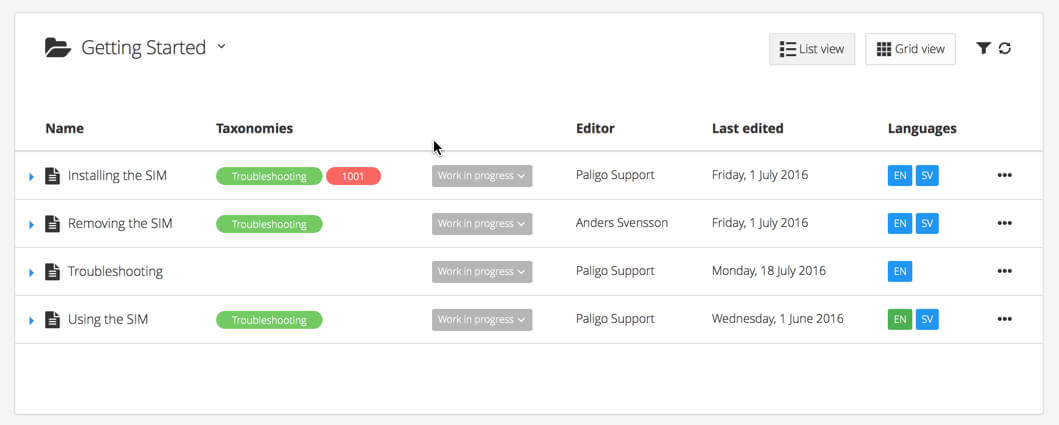Open the three-dot menu for Installing the SIM
This screenshot has width=1059, height=425.
(x=1004, y=176)
